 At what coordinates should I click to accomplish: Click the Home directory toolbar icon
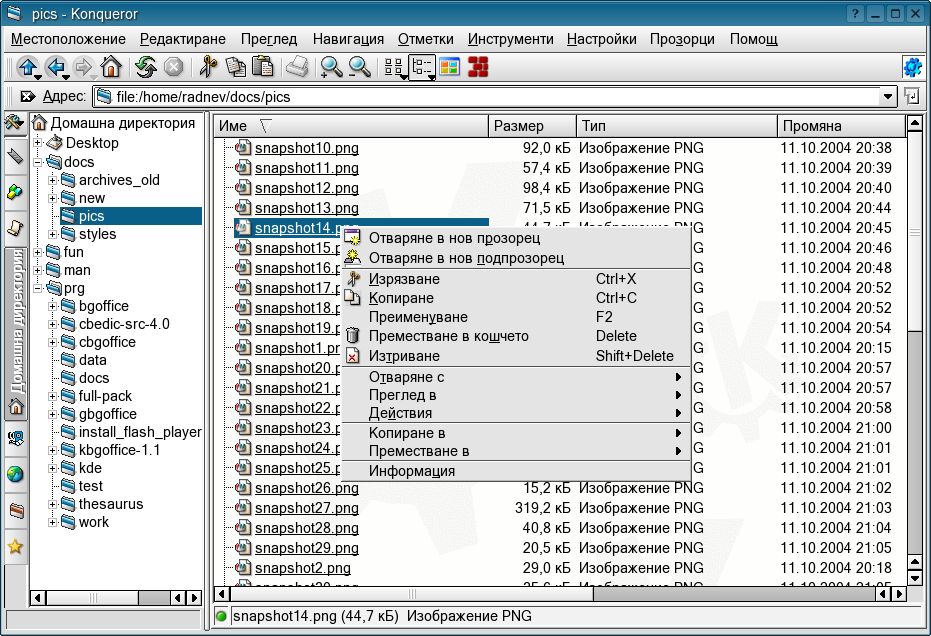point(111,67)
